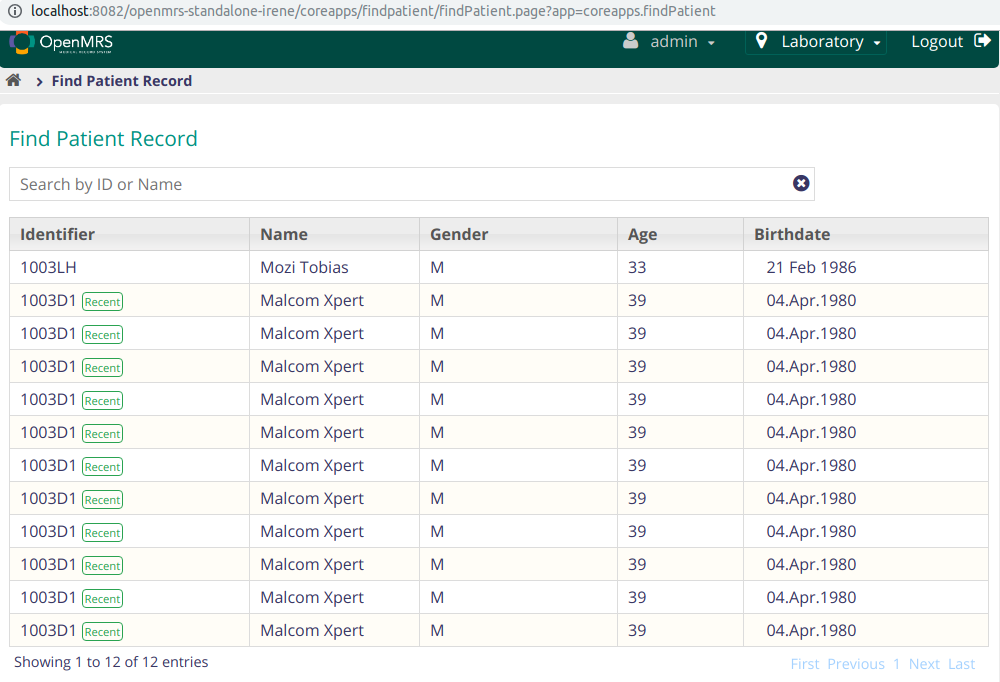Click the breadcrumb chevron before Find Patient Record
Image resolution: width=1000 pixels, height=682 pixels.
pyautogui.click(x=40, y=82)
